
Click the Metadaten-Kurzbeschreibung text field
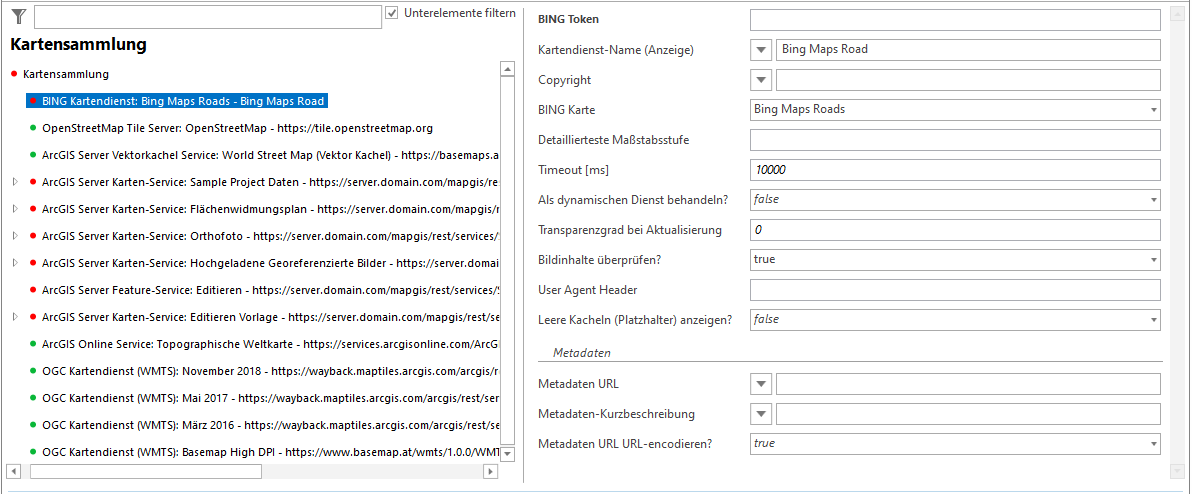[x=968, y=414]
